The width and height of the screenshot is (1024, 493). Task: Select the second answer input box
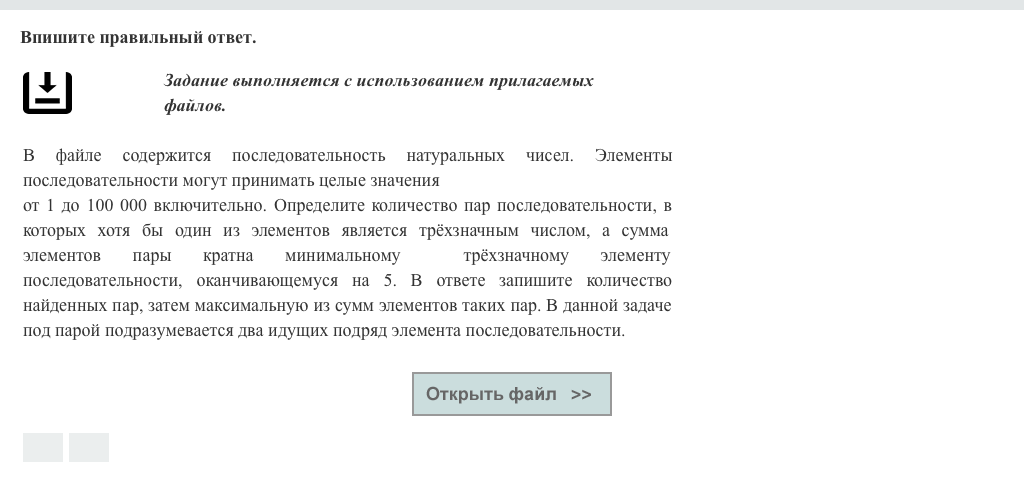89,448
